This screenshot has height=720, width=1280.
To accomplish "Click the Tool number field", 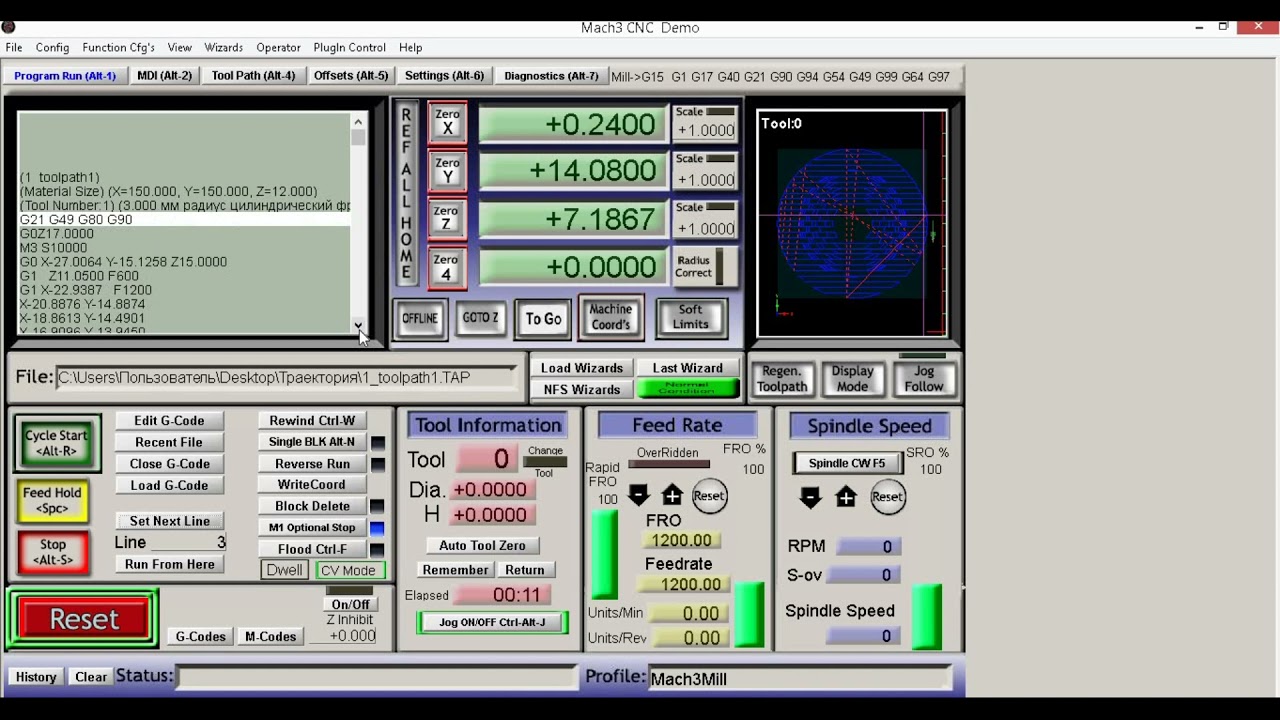I will pyautogui.click(x=485, y=459).
